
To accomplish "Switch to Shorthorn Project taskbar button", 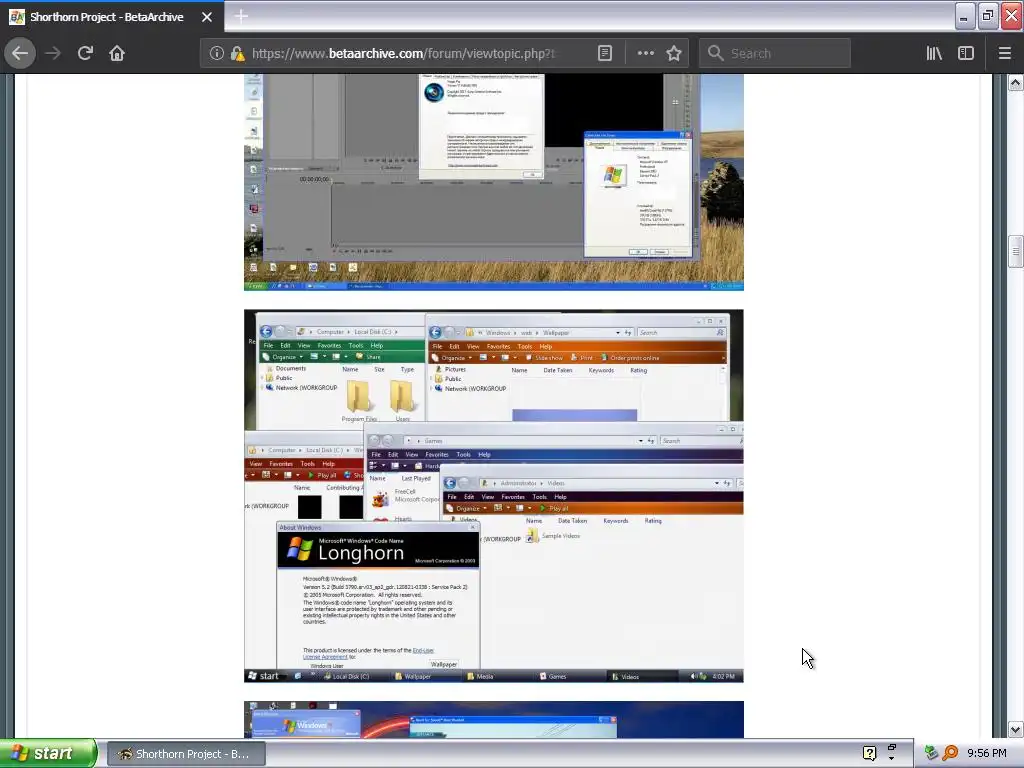I will point(186,754).
